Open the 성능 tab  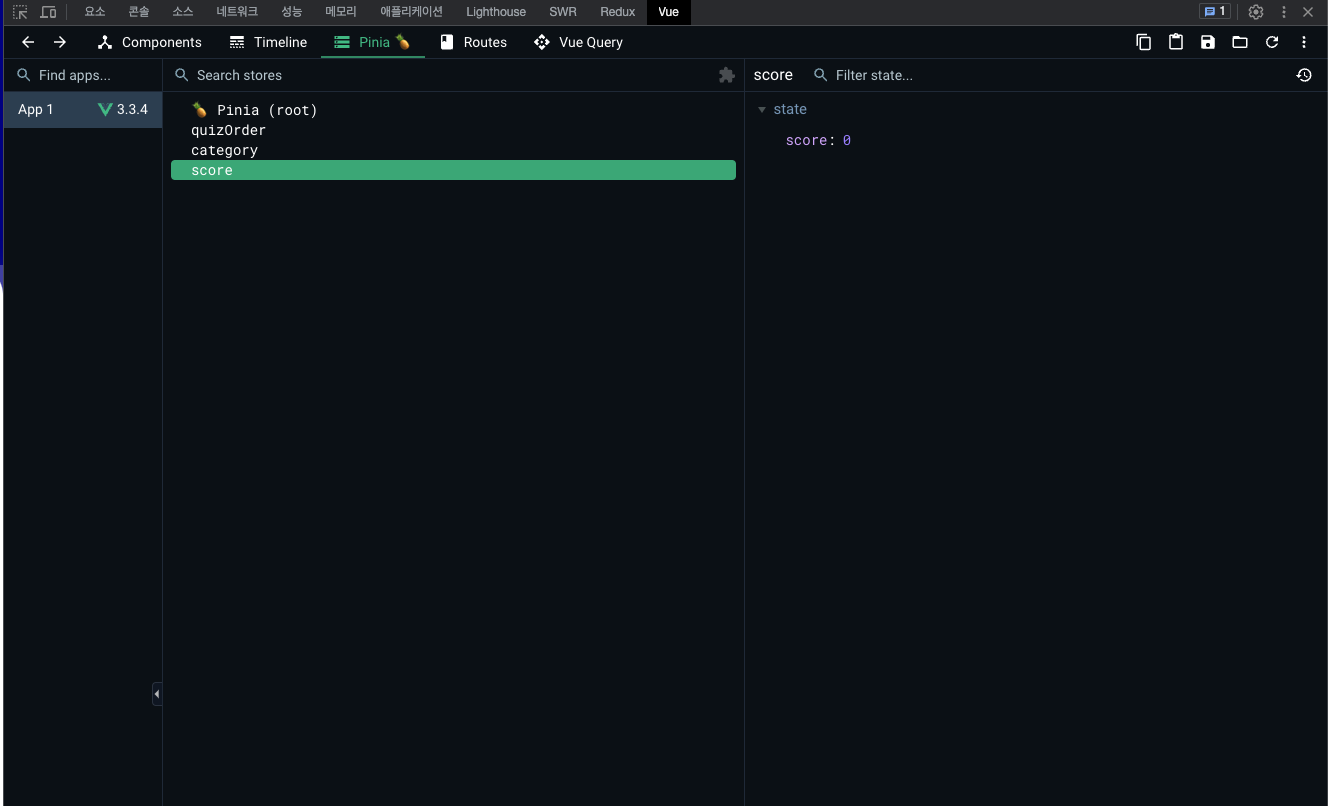291,12
